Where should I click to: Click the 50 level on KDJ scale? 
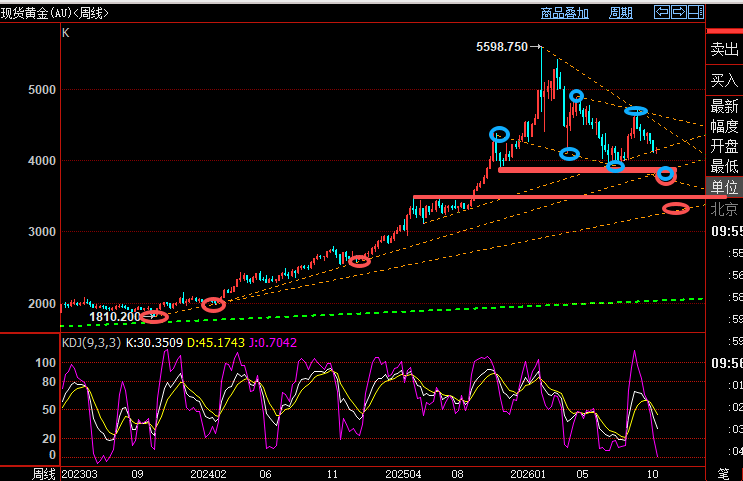[x=49, y=410]
